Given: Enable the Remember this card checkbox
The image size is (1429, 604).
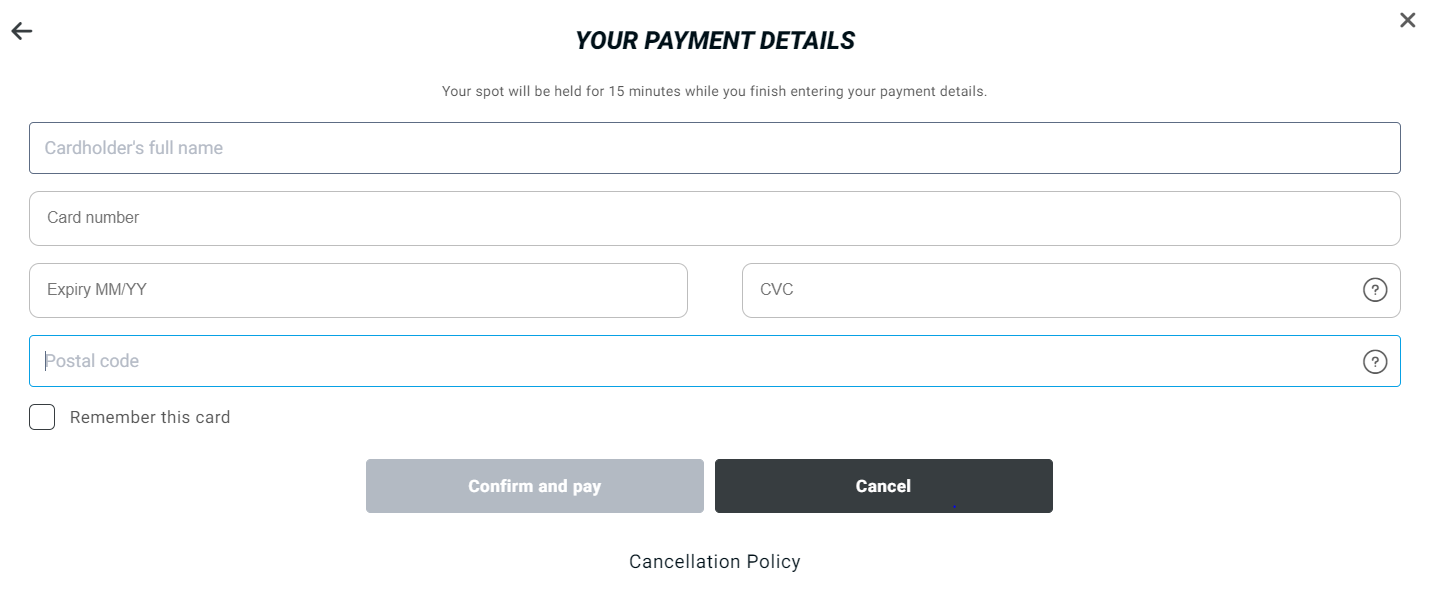Looking at the screenshot, I should coord(42,417).
